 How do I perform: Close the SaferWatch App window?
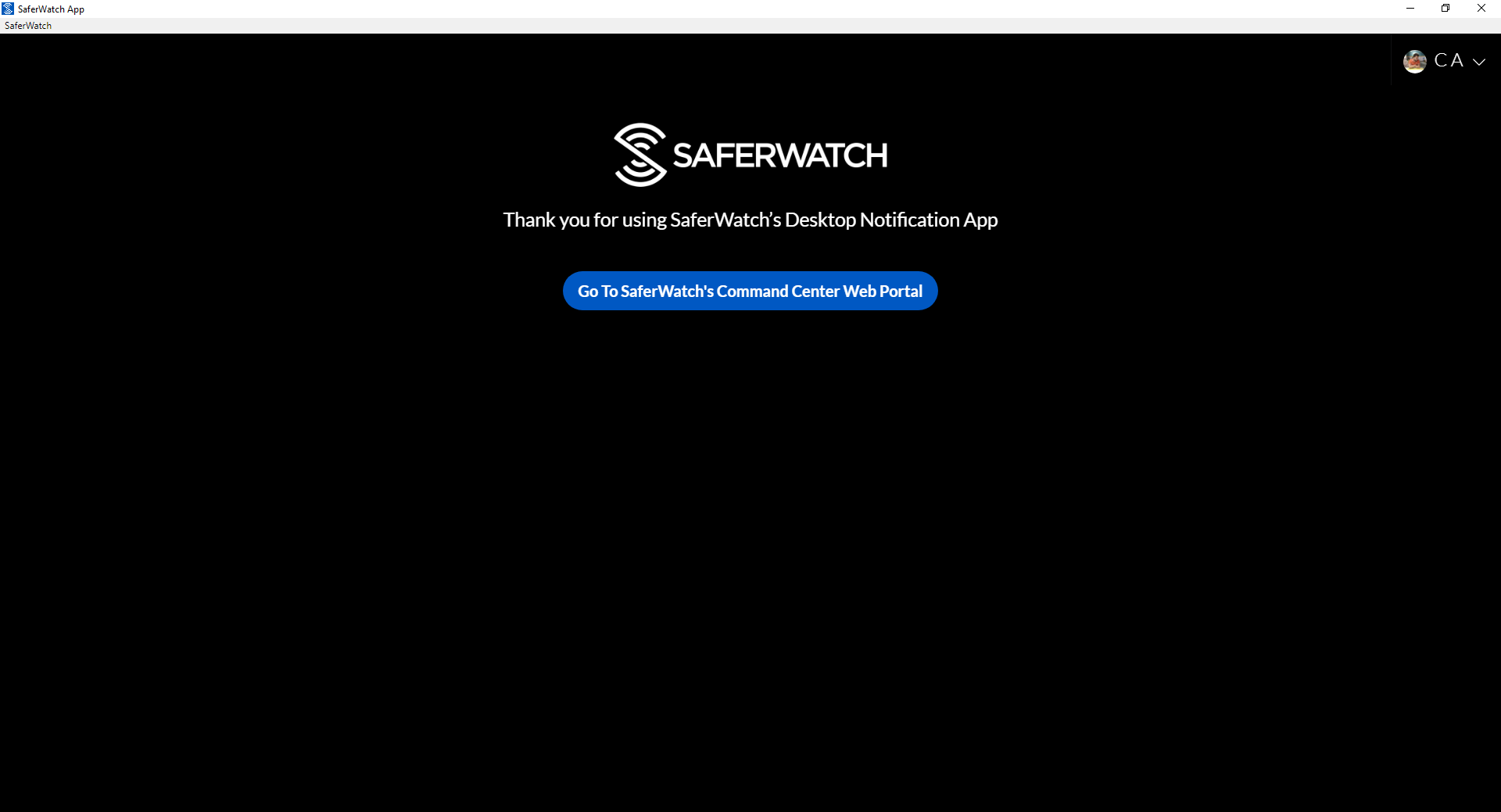1481,9
